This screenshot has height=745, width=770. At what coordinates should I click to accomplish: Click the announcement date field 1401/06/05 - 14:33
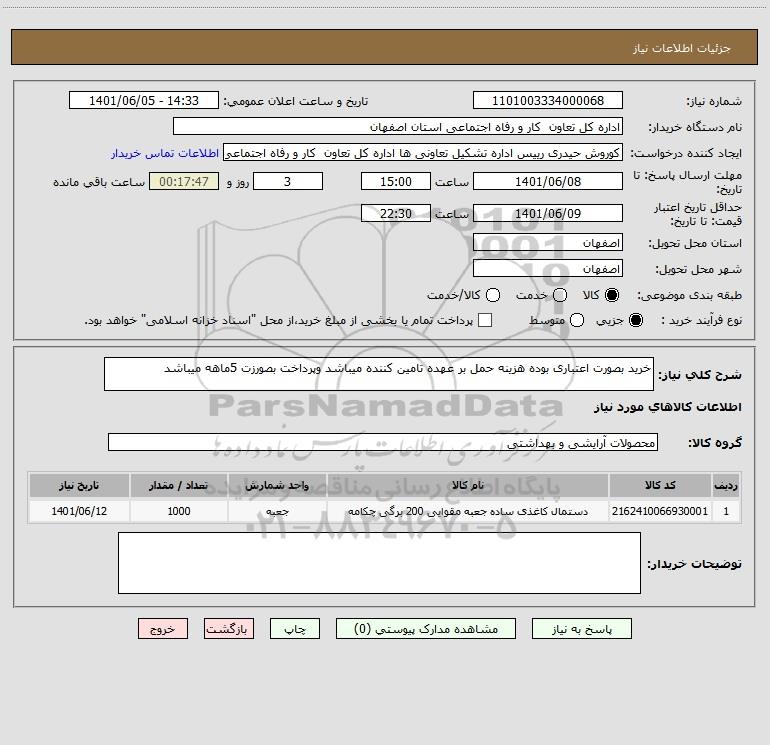click(144, 100)
